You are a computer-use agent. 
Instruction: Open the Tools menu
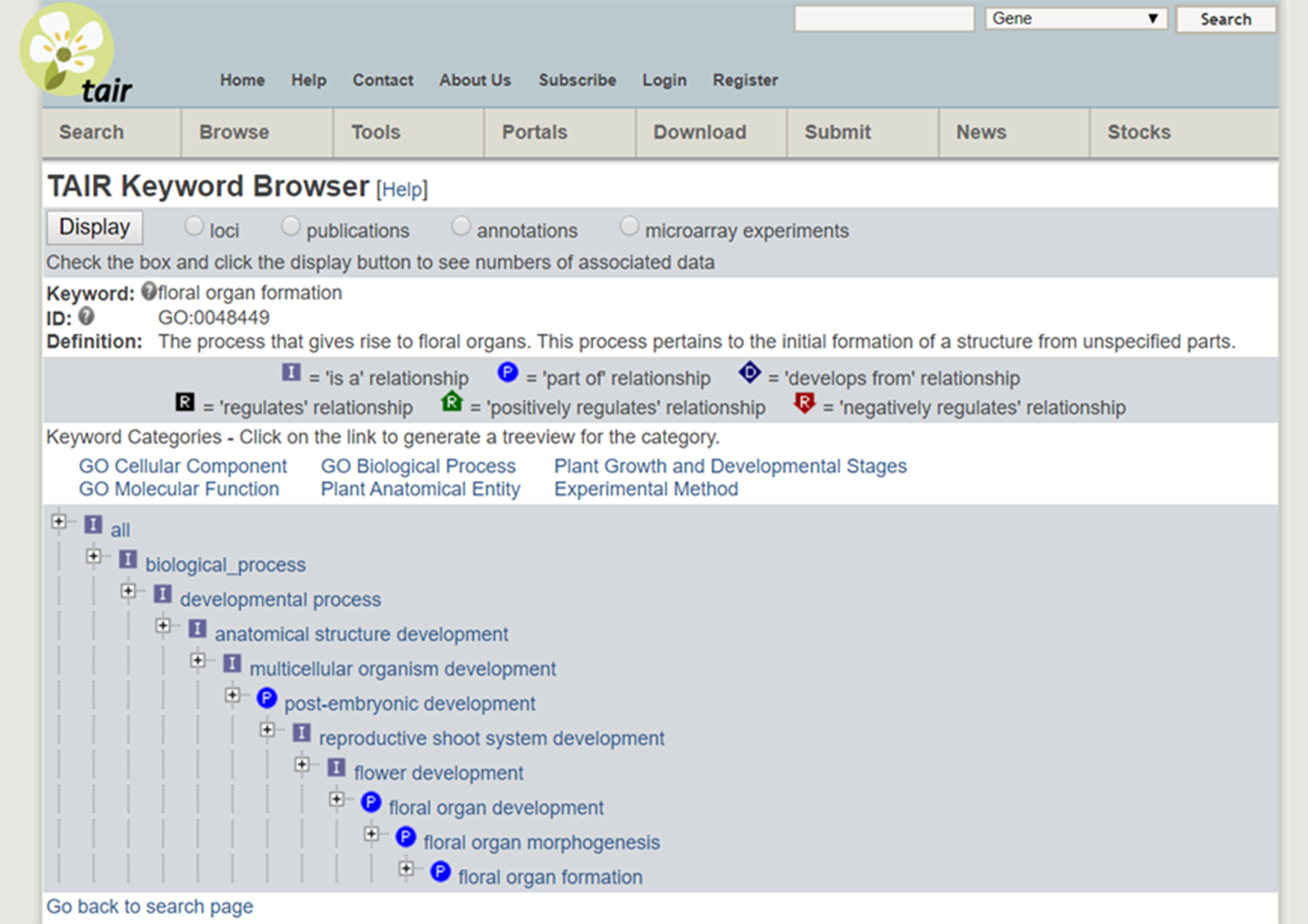pos(375,132)
